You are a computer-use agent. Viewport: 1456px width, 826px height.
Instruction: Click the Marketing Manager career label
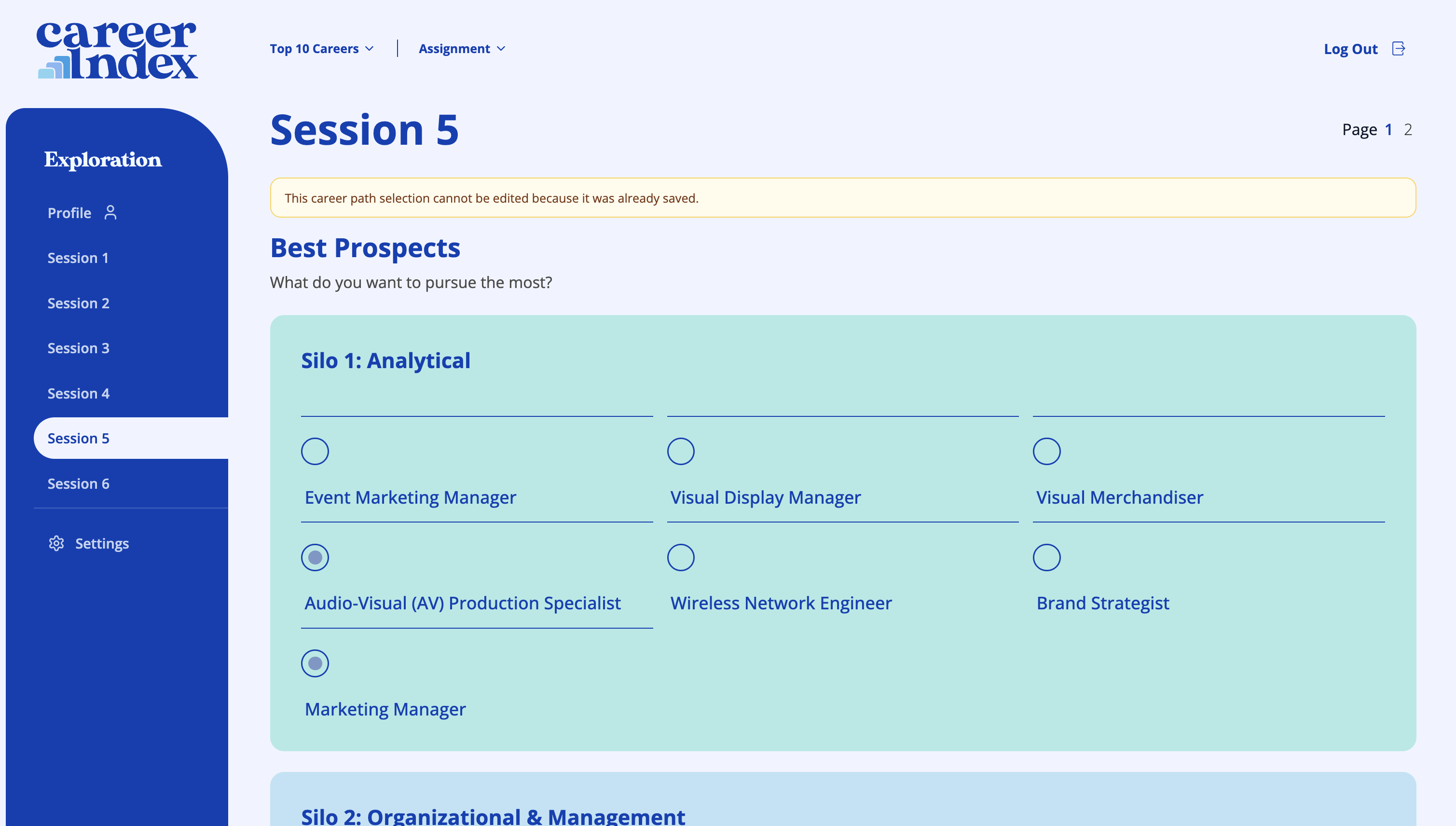385,709
